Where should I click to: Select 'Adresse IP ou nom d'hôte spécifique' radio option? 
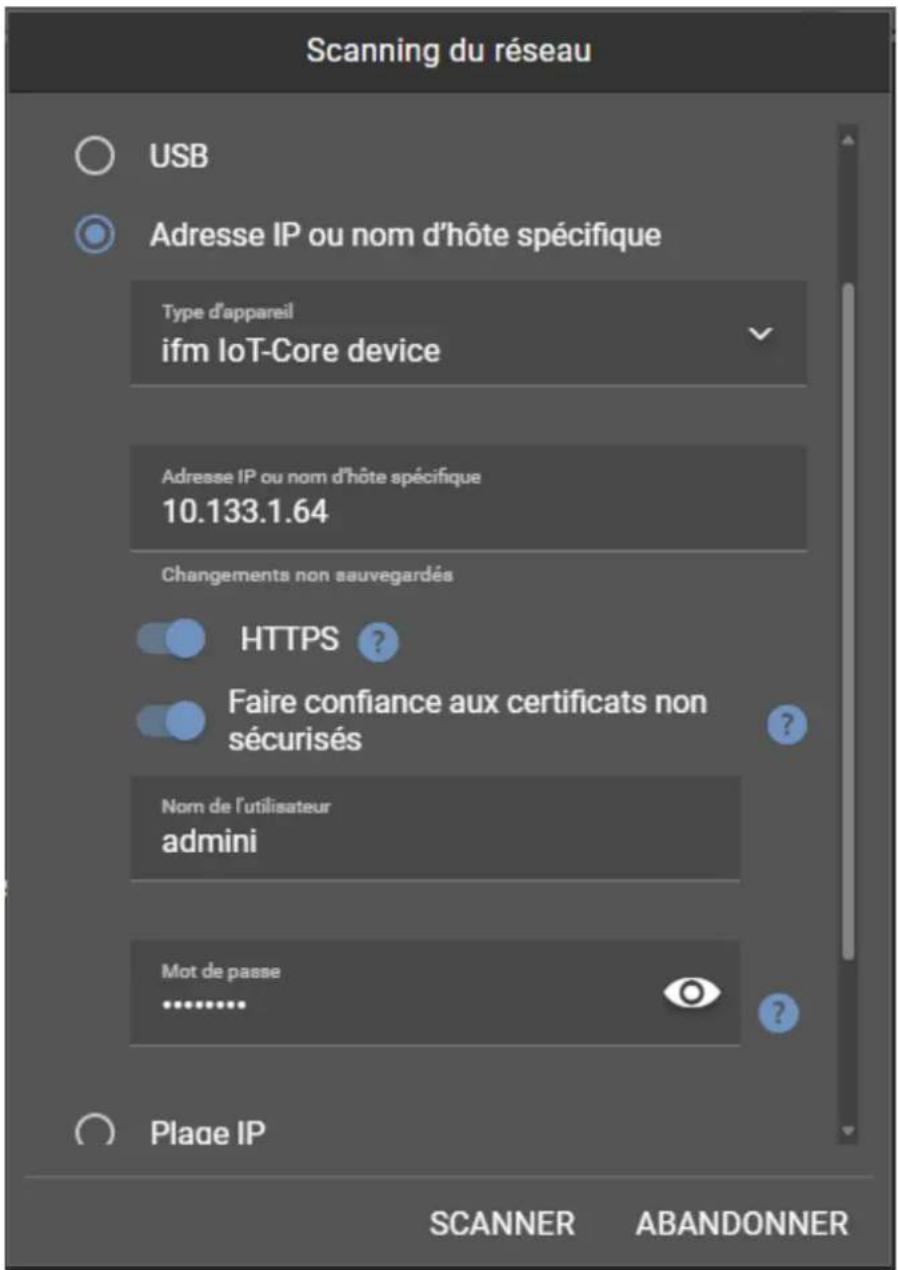click(95, 236)
